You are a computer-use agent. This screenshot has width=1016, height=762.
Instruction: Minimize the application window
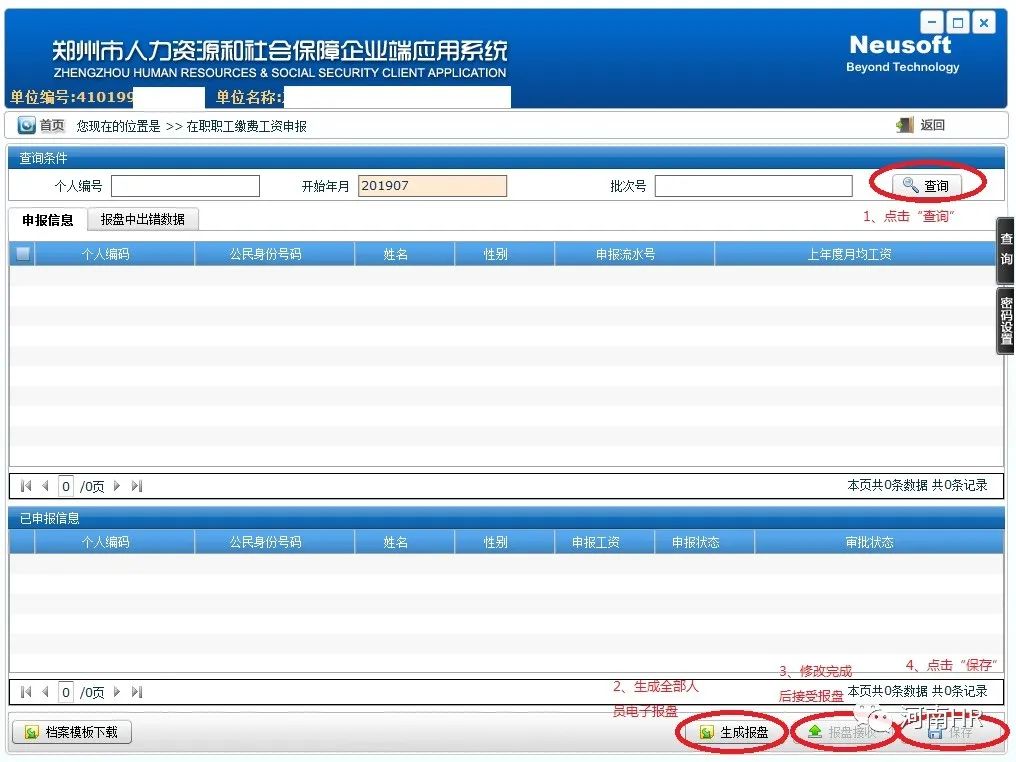click(932, 23)
